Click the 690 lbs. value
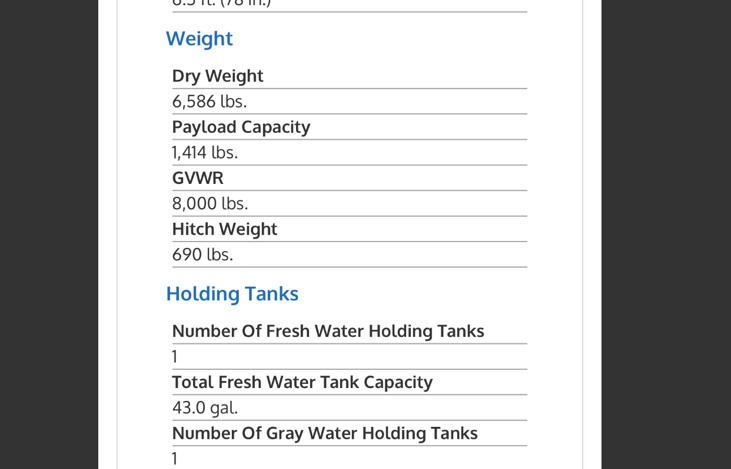The image size is (731, 469). (x=202, y=255)
